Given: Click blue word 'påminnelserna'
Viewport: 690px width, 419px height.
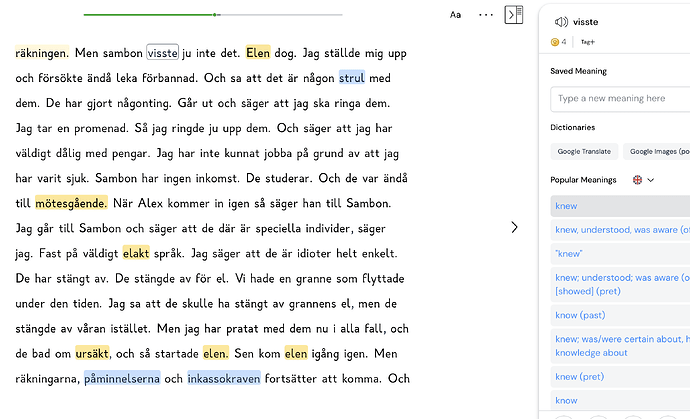Looking at the screenshot, I should pos(122,379).
